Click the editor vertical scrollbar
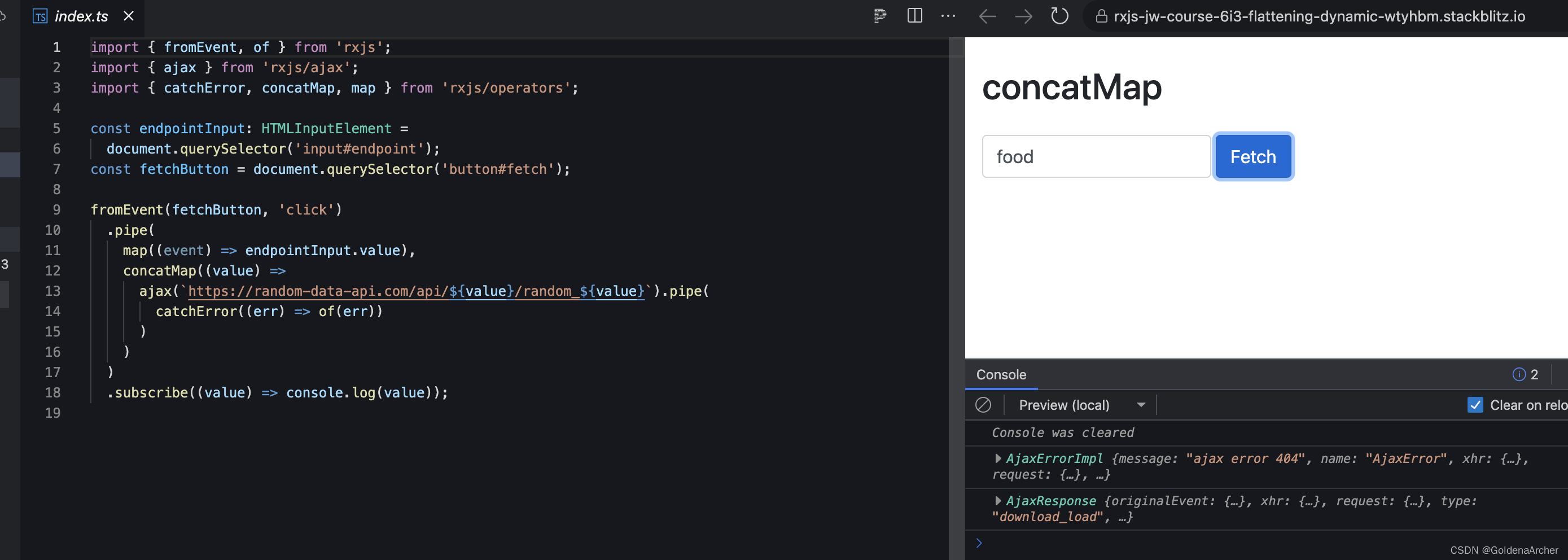 click(x=956, y=298)
